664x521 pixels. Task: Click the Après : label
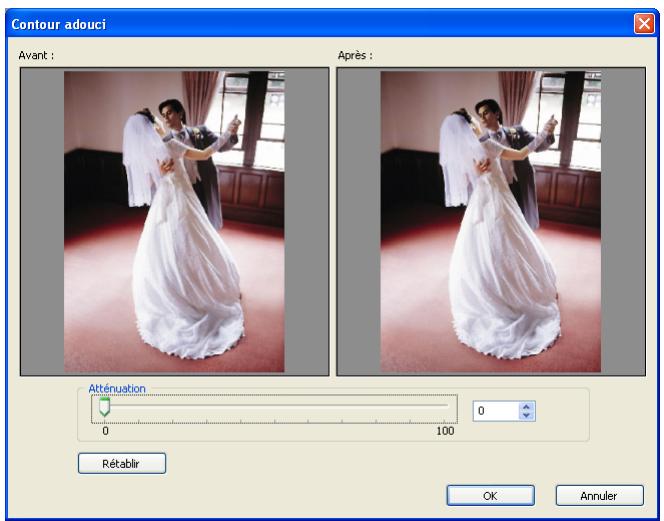tap(355, 55)
